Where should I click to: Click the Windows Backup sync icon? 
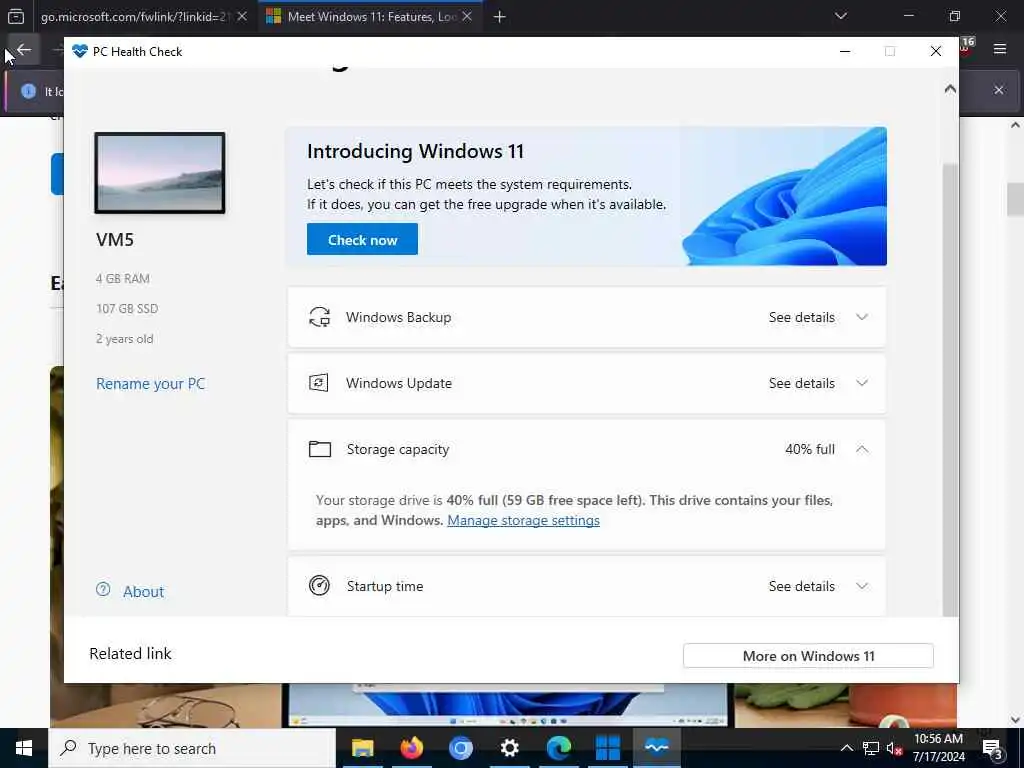click(x=319, y=317)
